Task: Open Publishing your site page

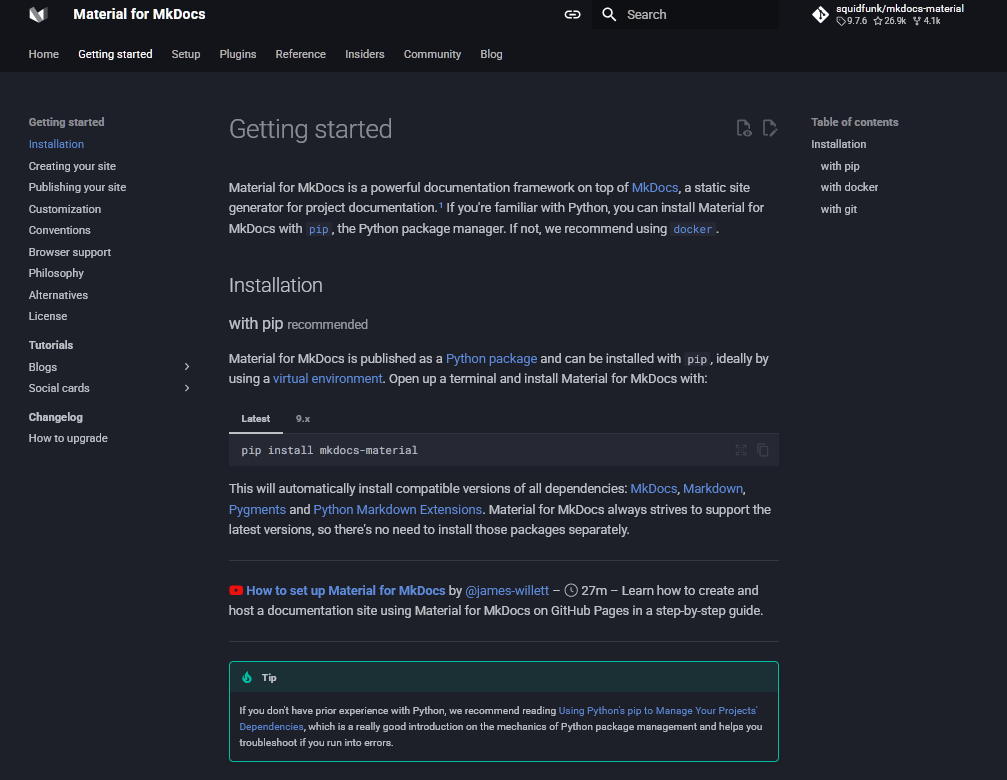Action: click(77, 187)
